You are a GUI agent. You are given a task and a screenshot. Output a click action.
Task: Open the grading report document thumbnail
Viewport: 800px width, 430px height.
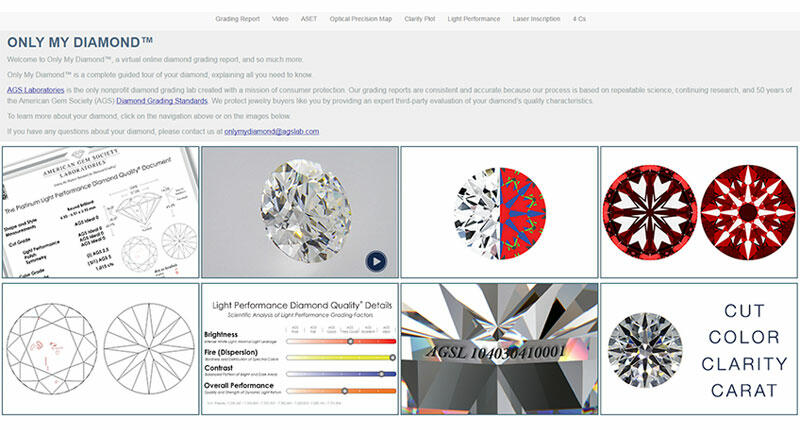pos(100,212)
